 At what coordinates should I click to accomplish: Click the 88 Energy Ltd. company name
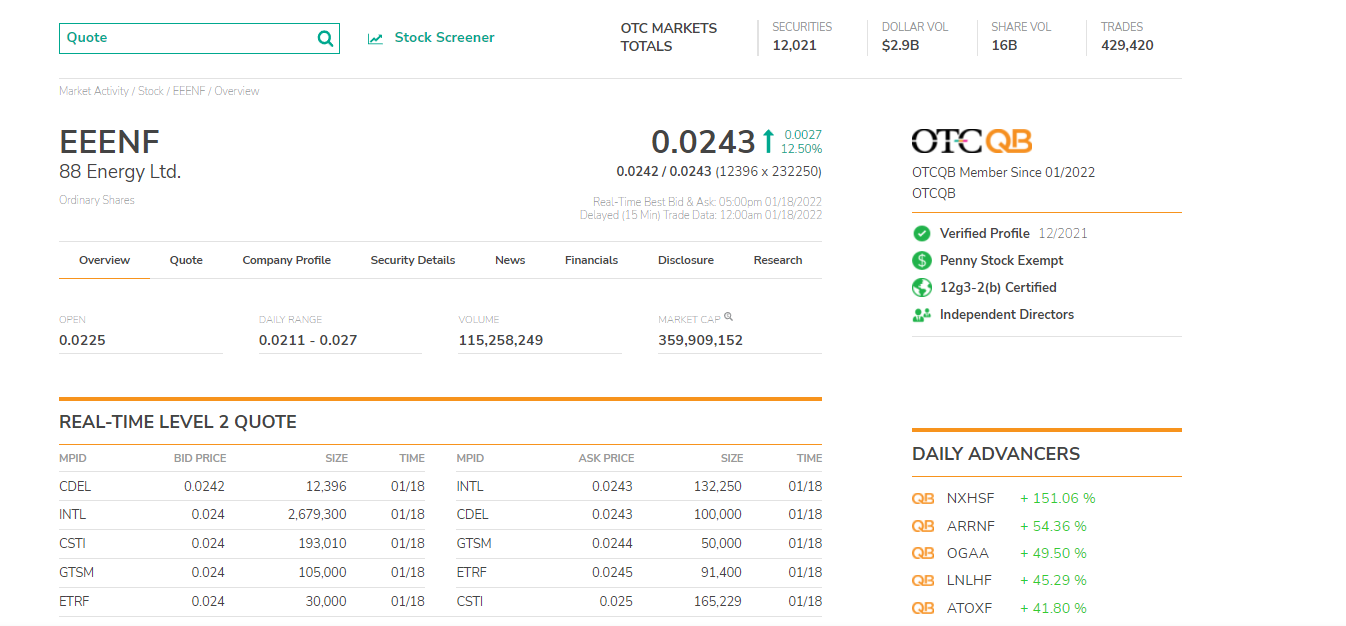pos(120,172)
